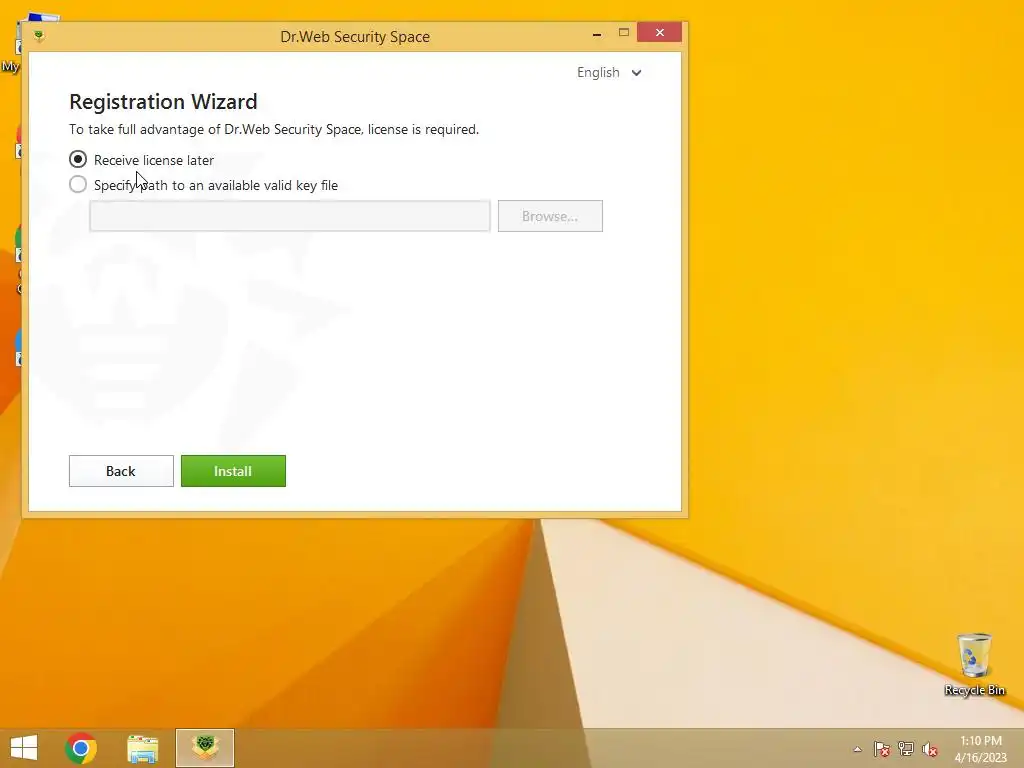Open the English language dropdown
1024x768 pixels.
coord(609,72)
